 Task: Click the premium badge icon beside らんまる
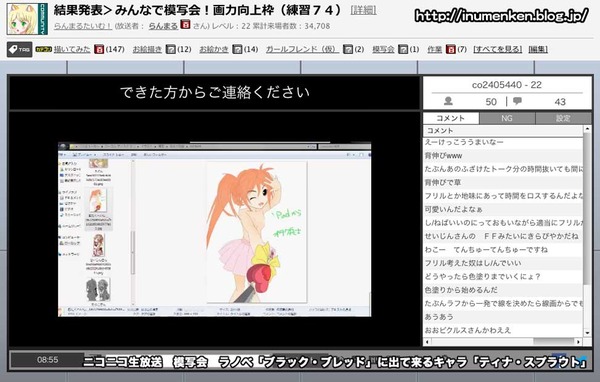pyautogui.click(x=185, y=25)
